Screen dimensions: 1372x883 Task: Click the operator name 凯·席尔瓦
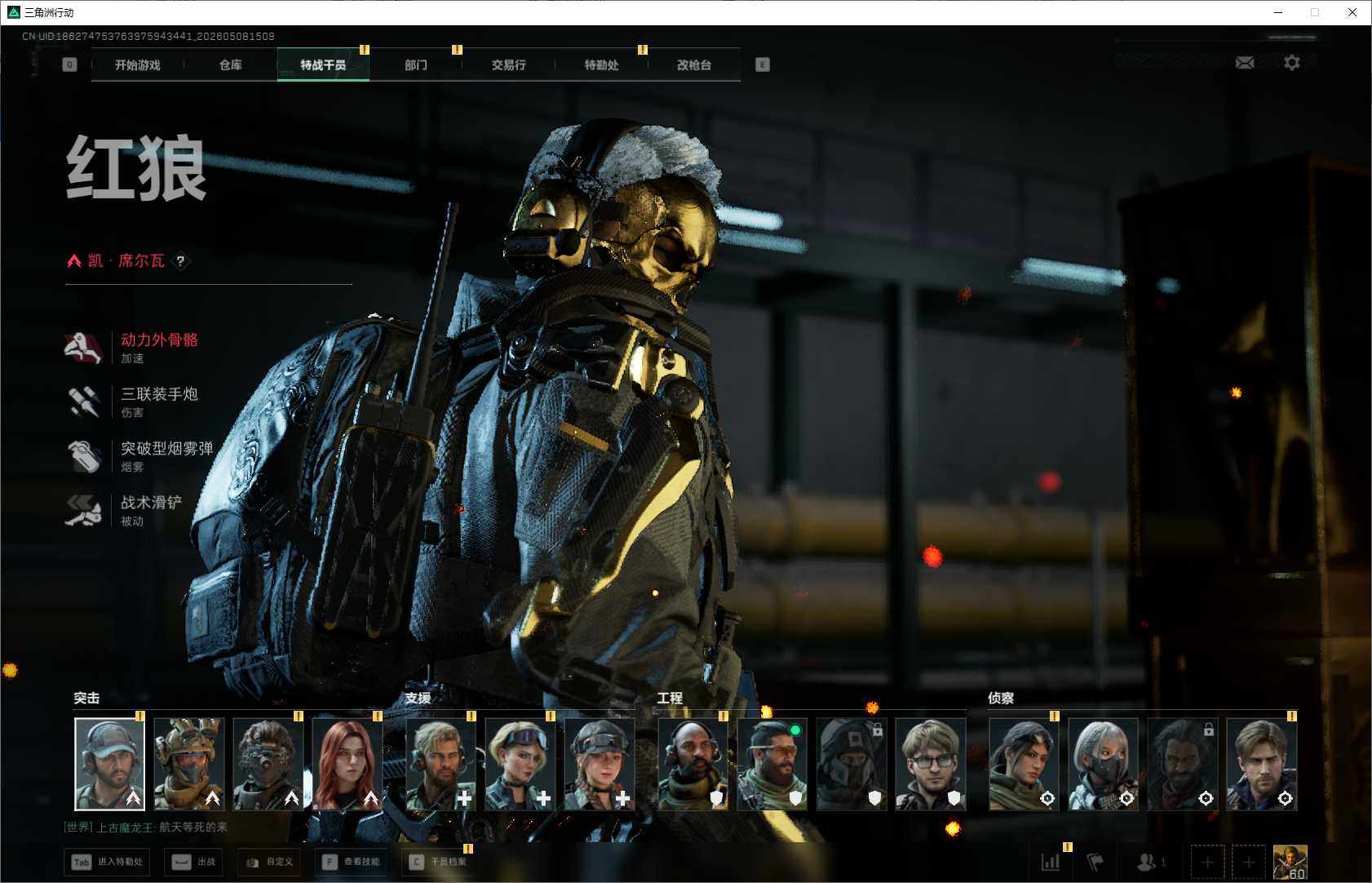[126, 261]
